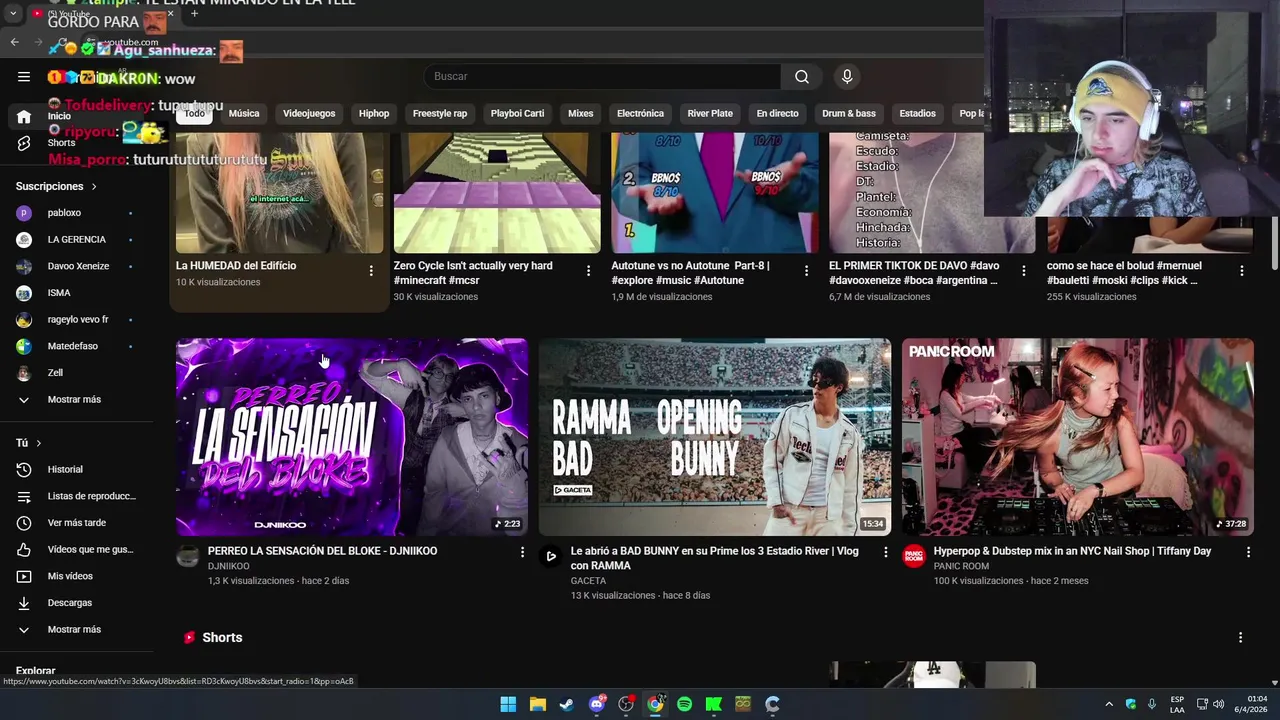This screenshot has height=720, width=1280.
Task: Open options for the BAD BUNNY vlog
Action: click(x=885, y=552)
